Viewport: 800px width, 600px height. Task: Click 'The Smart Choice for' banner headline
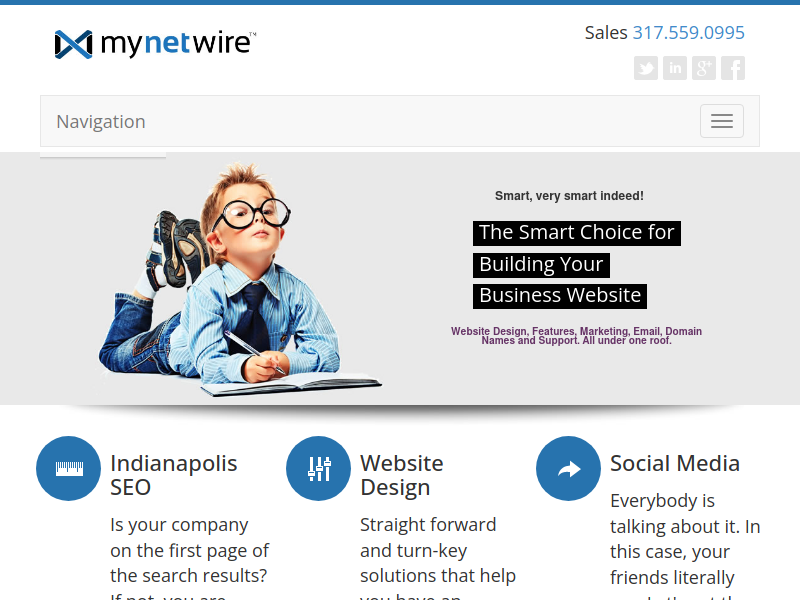577,233
